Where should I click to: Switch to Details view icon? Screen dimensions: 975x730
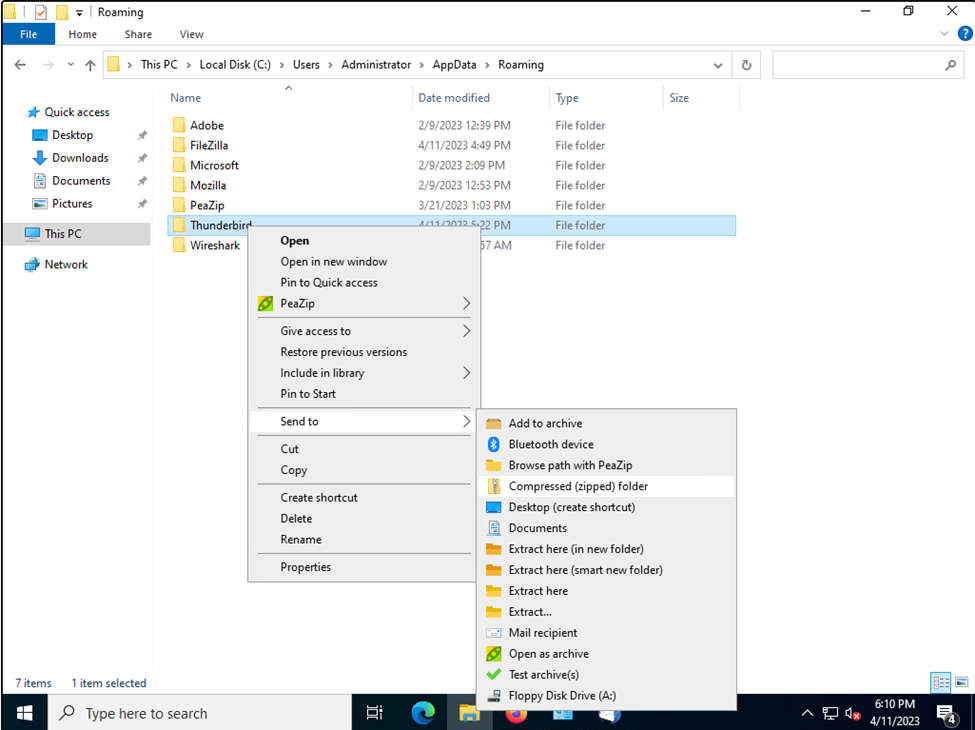pyautogui.click(x=941, y=682)
